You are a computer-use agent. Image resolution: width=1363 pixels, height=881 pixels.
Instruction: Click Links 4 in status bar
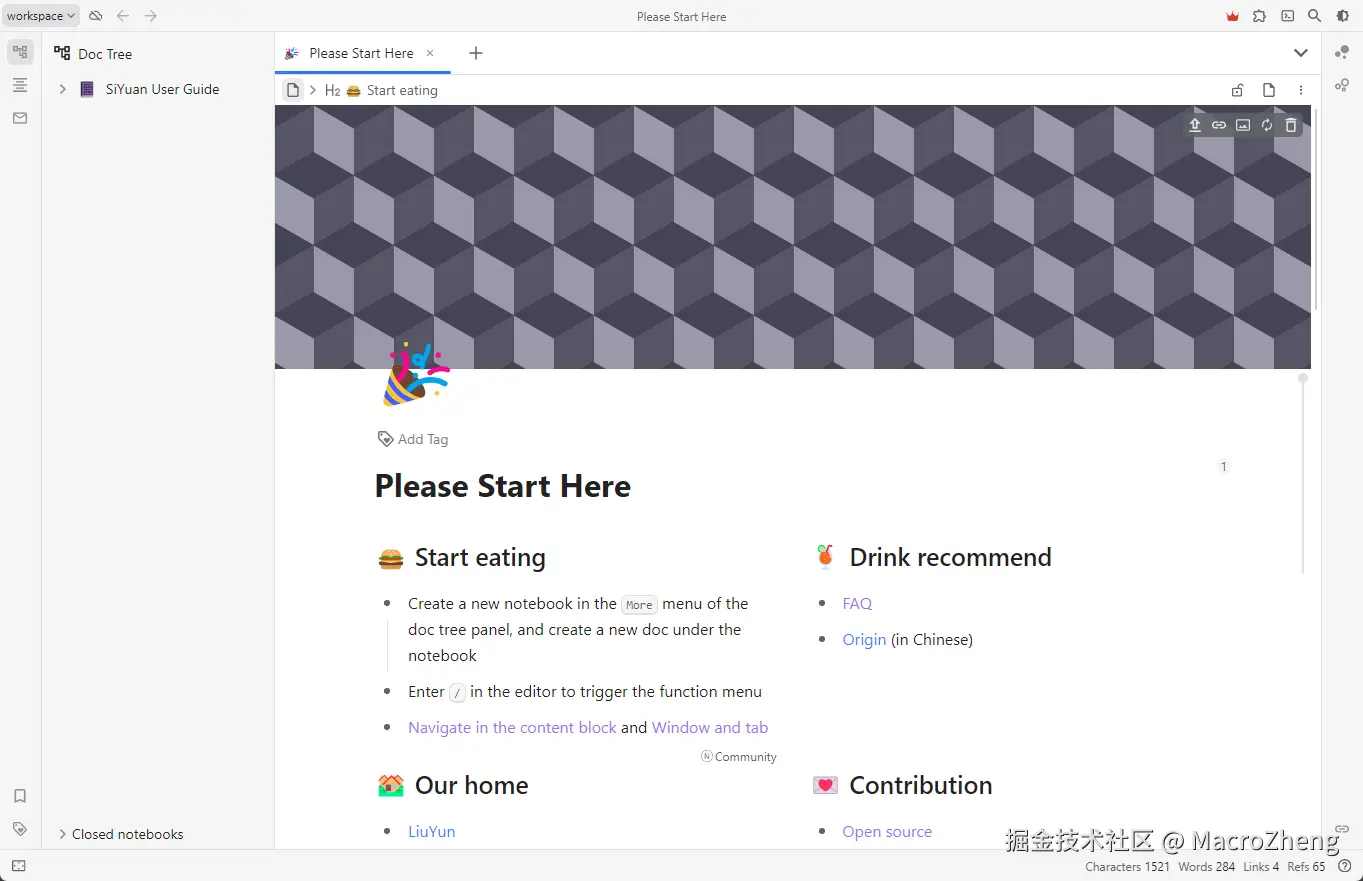coord(1261,867)
